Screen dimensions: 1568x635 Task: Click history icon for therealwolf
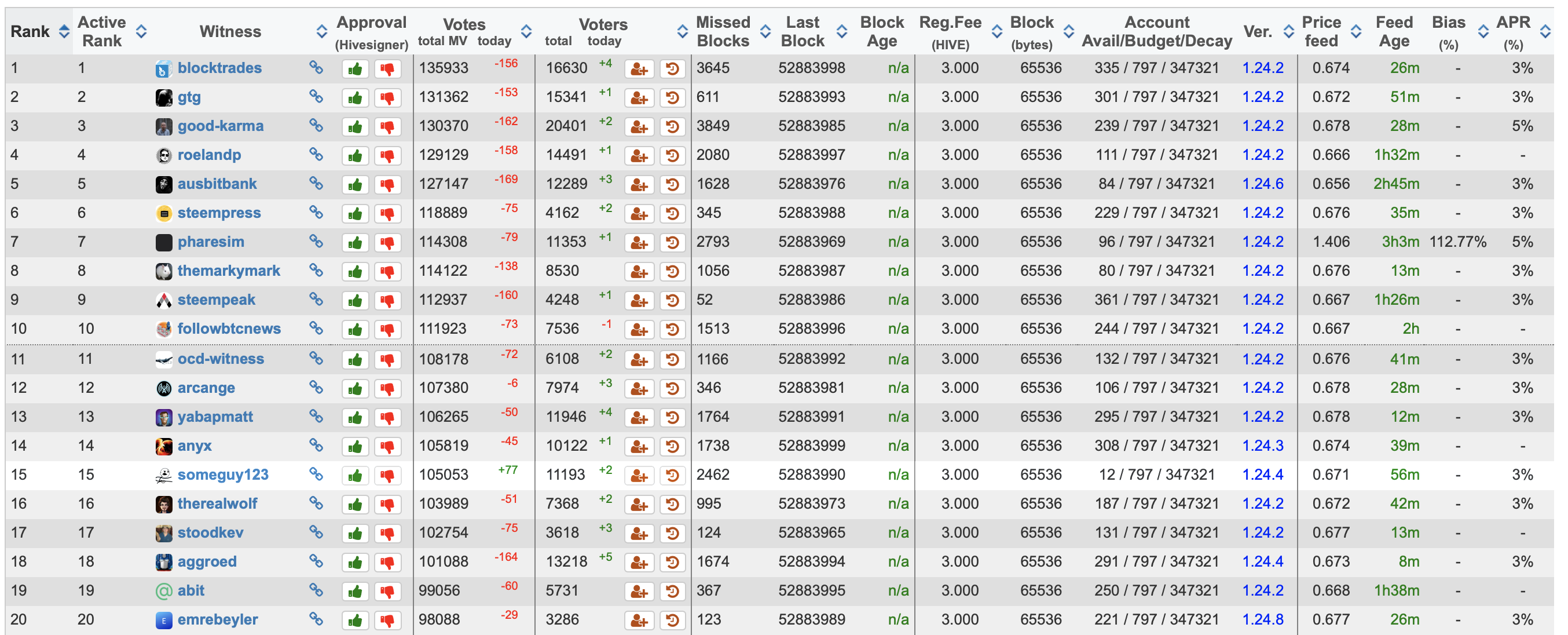[673, 505]
